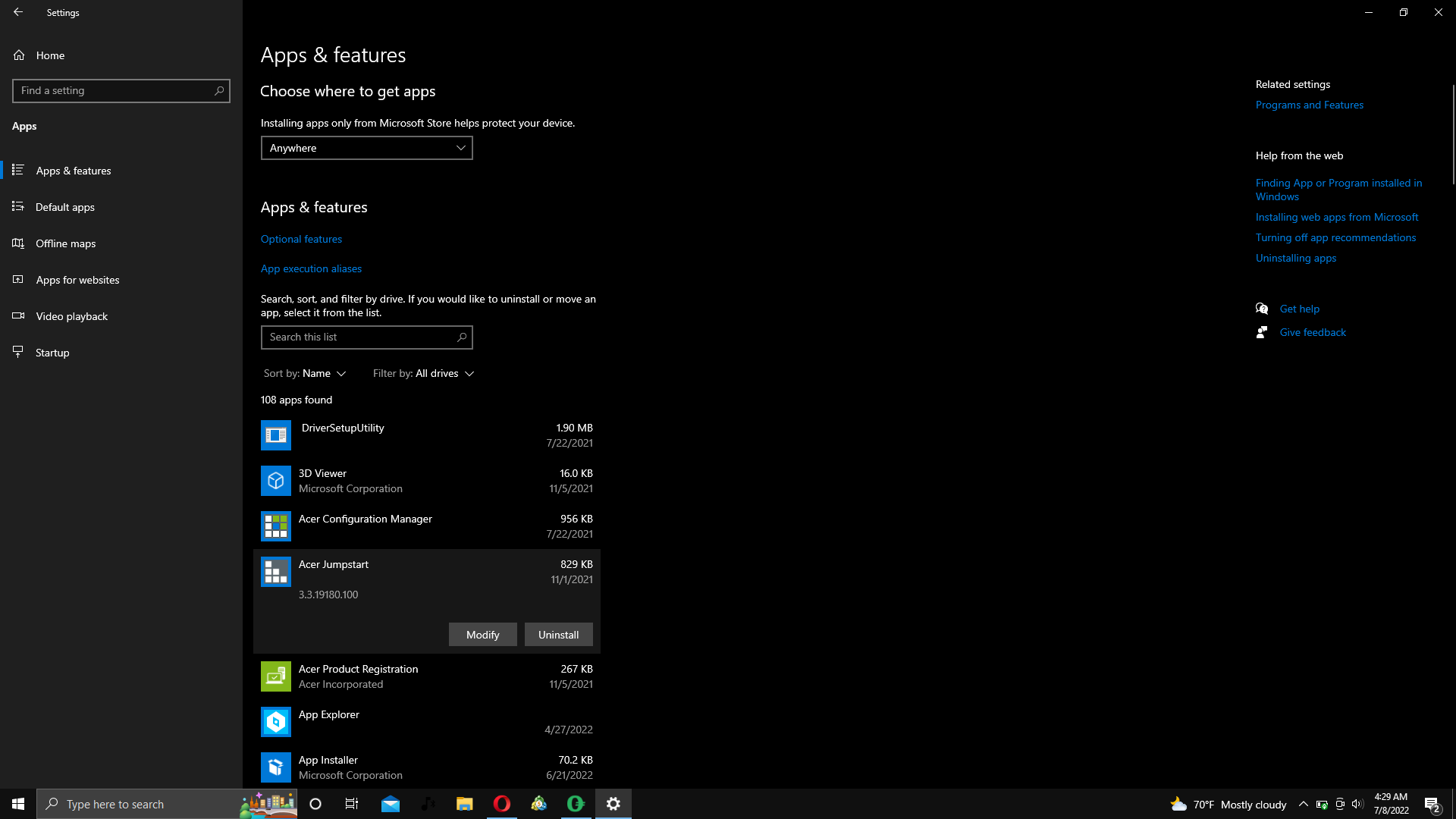Click the App Installer icon
1456x819 pixels.
tap(275, 767)
